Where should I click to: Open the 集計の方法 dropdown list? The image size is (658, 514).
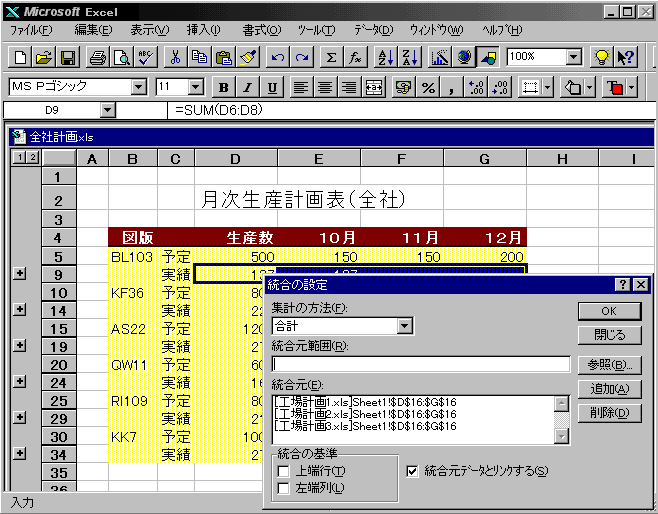tap(404, 325)
